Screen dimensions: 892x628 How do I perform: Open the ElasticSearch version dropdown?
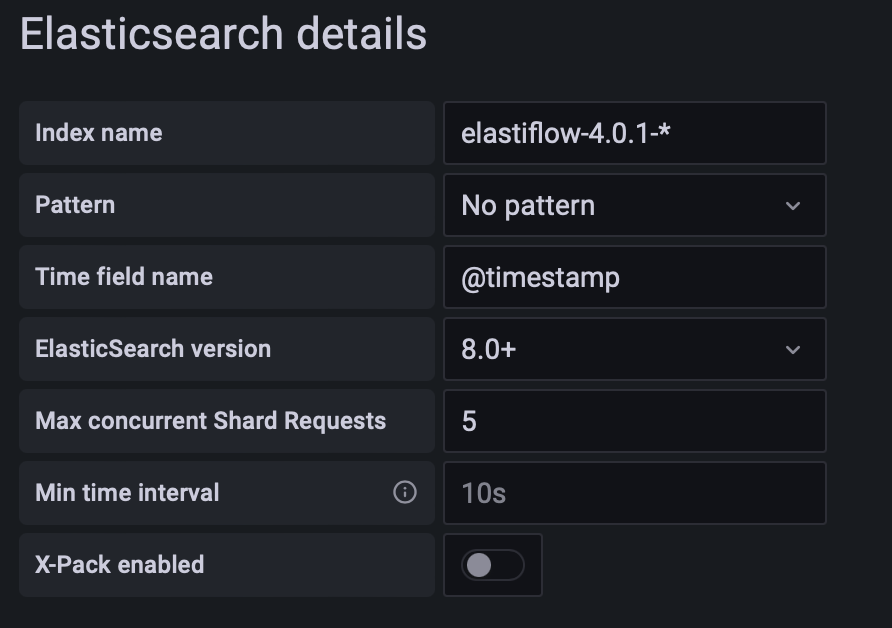[634, 349]
